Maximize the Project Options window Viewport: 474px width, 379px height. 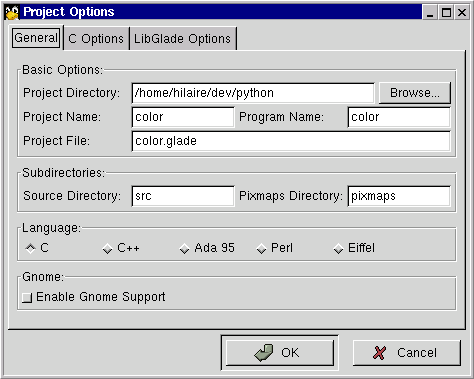(446, 13)
